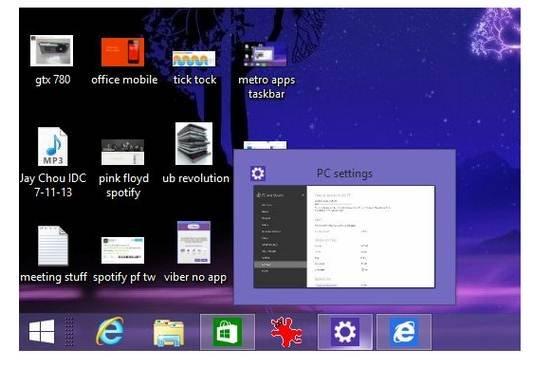Open the green Windows Store taskbar icon
The width and height of the screenshot is (550, 368).
point(228,332)
